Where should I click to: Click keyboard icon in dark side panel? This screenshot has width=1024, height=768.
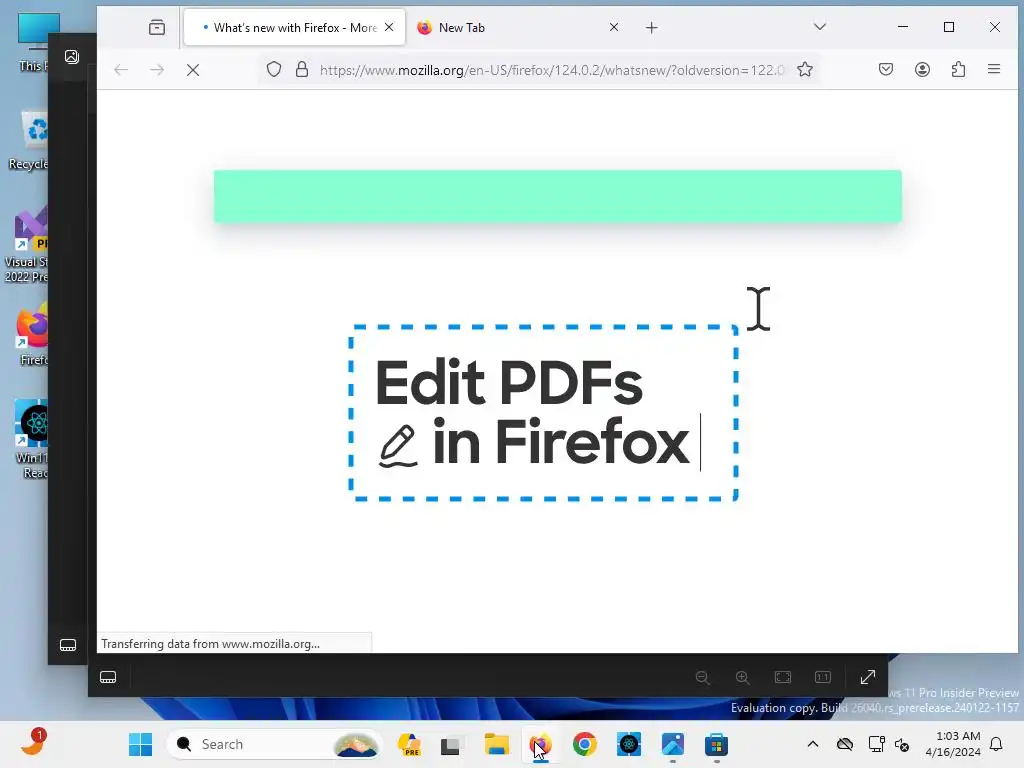point(68,645)
